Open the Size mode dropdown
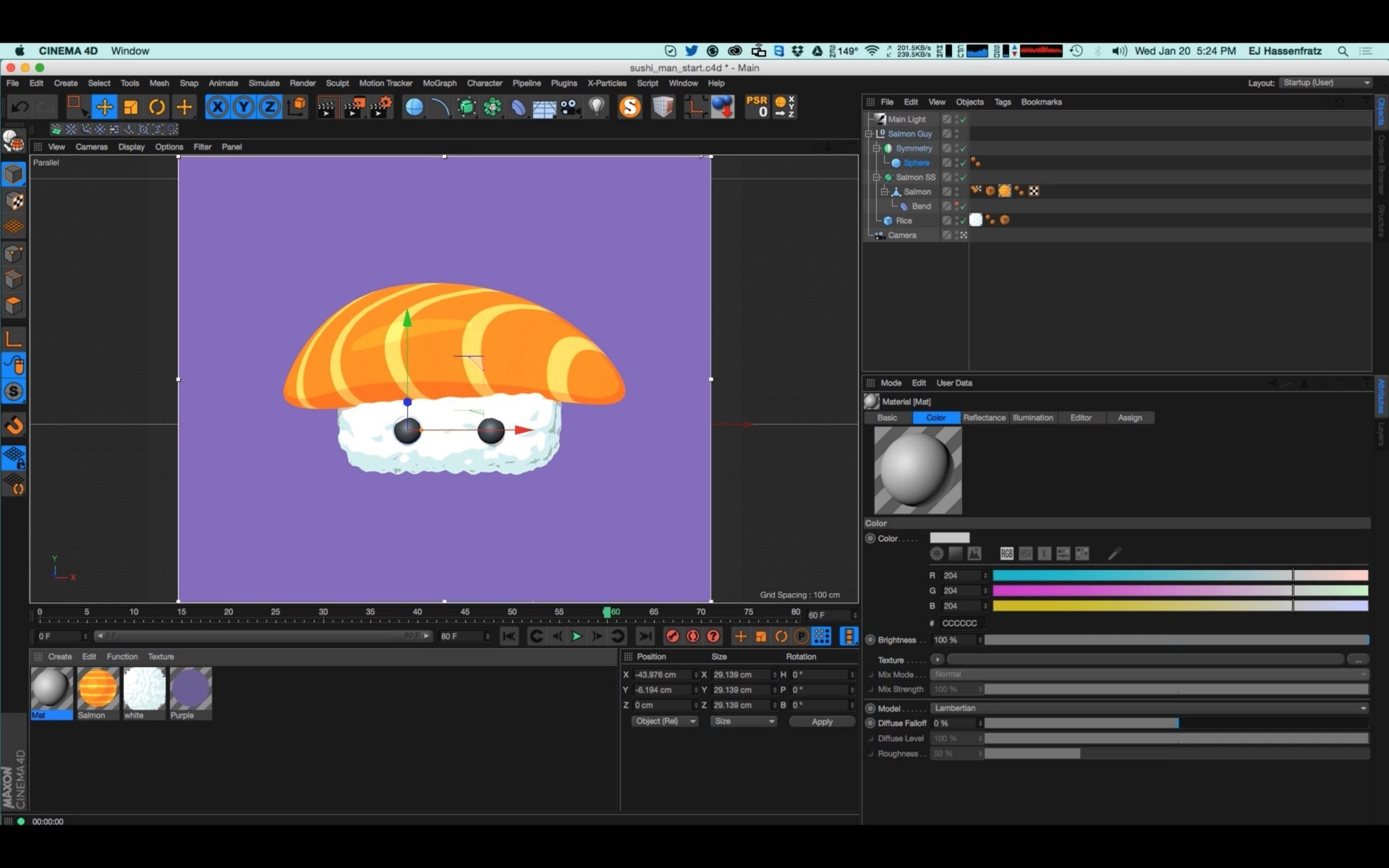The height and width of the screenshot is (868, 1389). tap(744, 721)
